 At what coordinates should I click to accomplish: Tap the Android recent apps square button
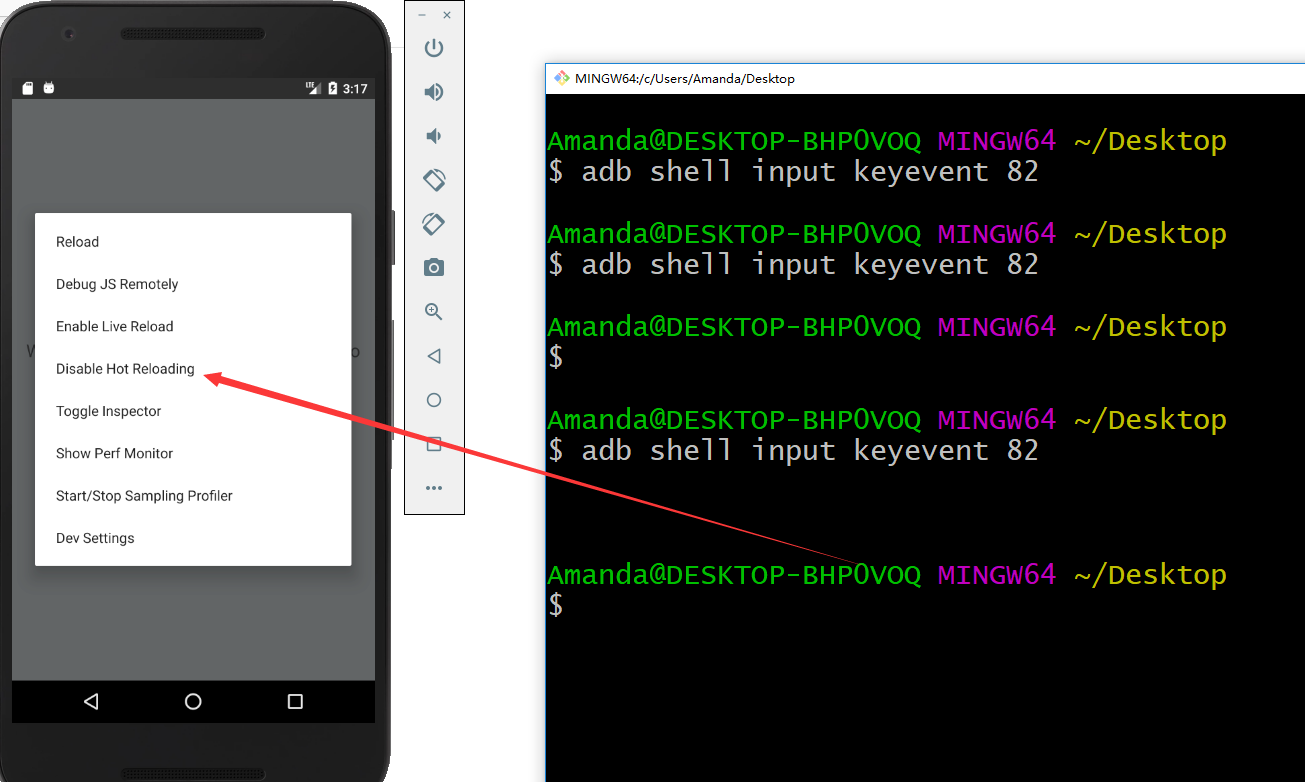click(295, 702)
